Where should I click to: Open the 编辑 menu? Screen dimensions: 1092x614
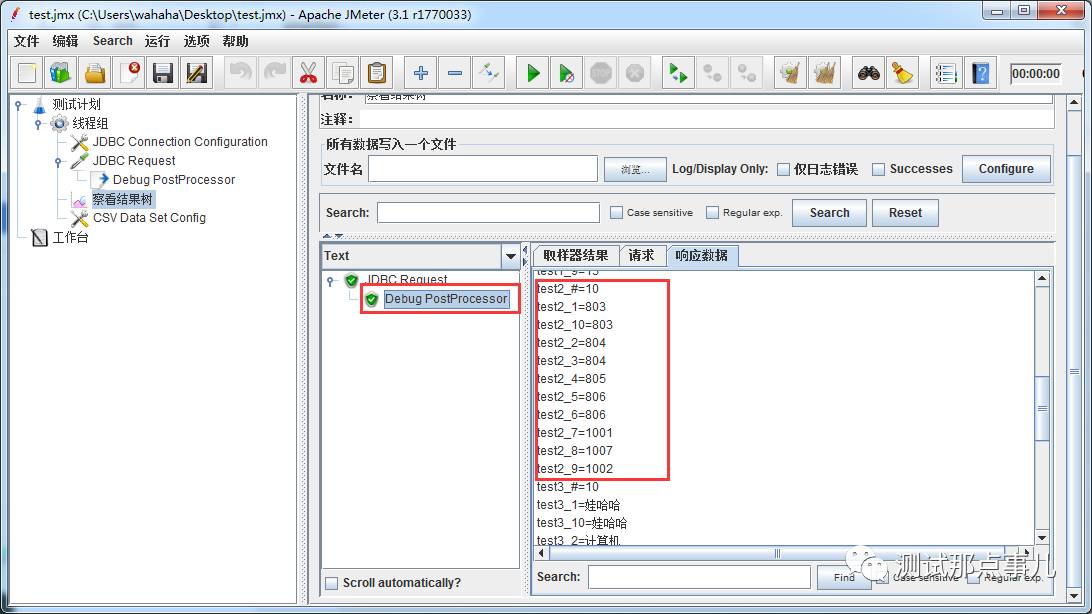65,41
